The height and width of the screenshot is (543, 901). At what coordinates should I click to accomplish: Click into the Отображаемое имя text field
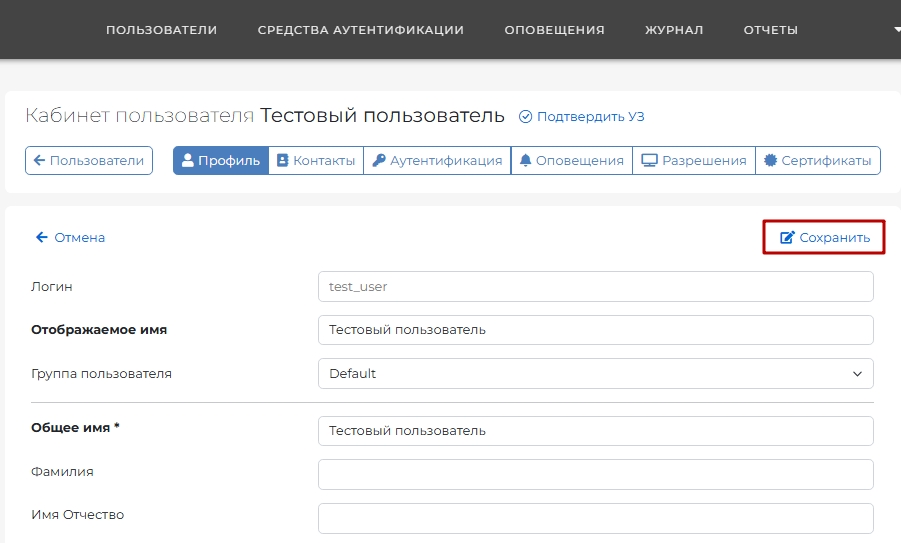[595, 330]
